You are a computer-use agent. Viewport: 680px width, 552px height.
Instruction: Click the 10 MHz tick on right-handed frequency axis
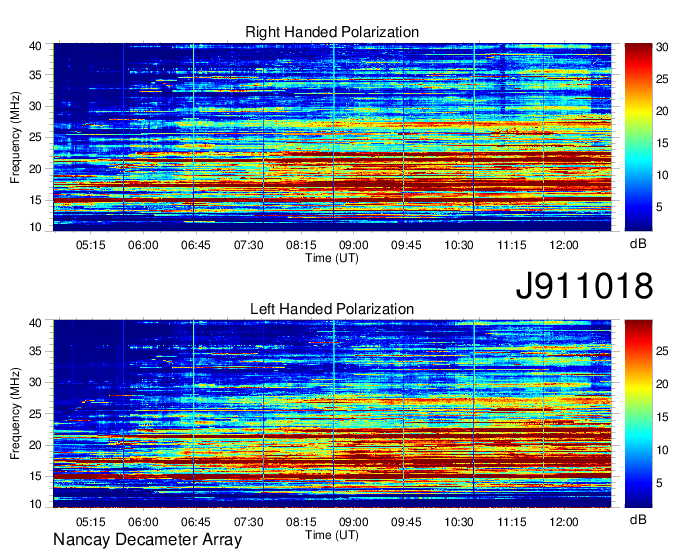pos(35,227)
